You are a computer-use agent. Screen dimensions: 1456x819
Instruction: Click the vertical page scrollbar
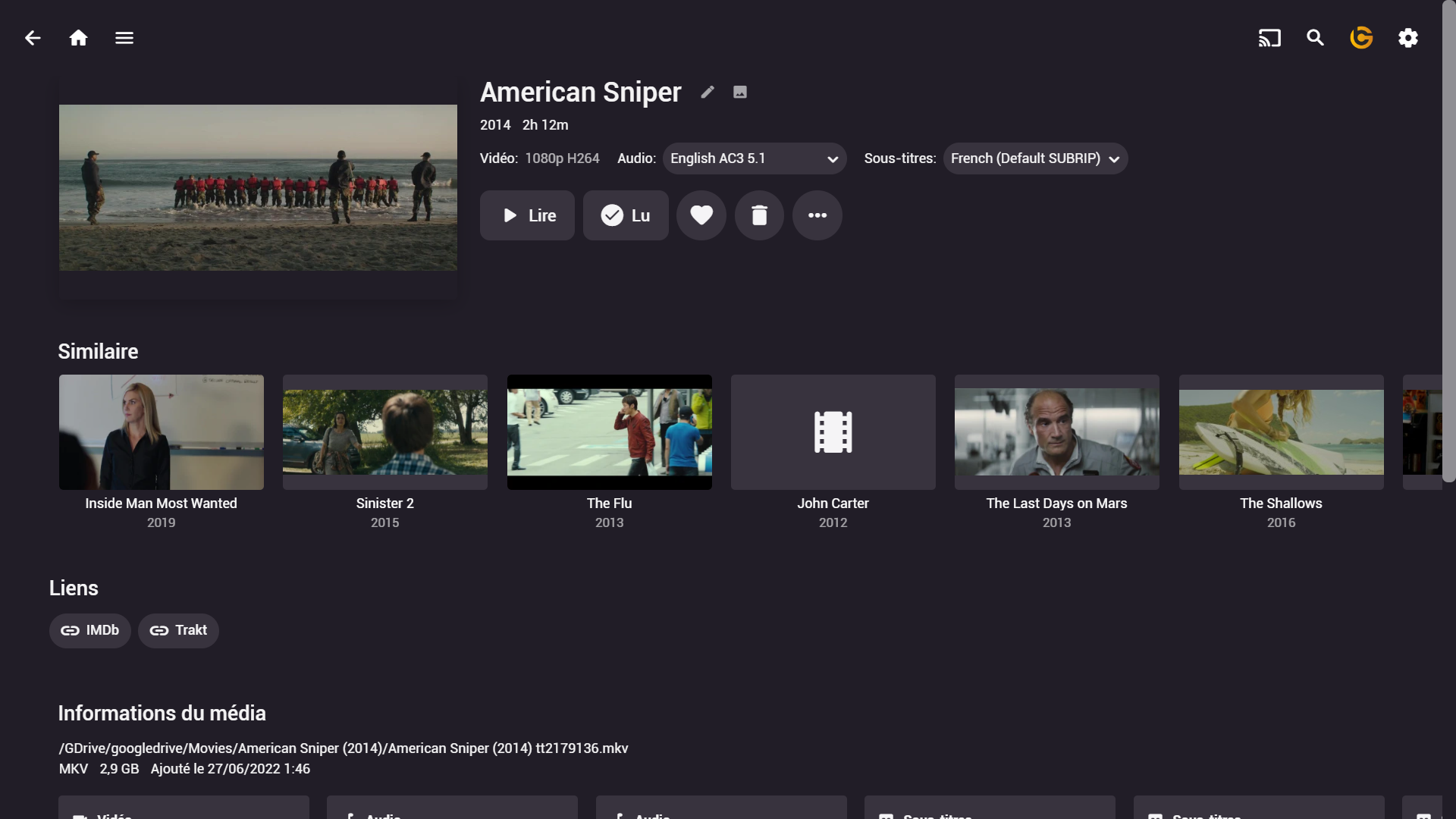[1448, 243]
